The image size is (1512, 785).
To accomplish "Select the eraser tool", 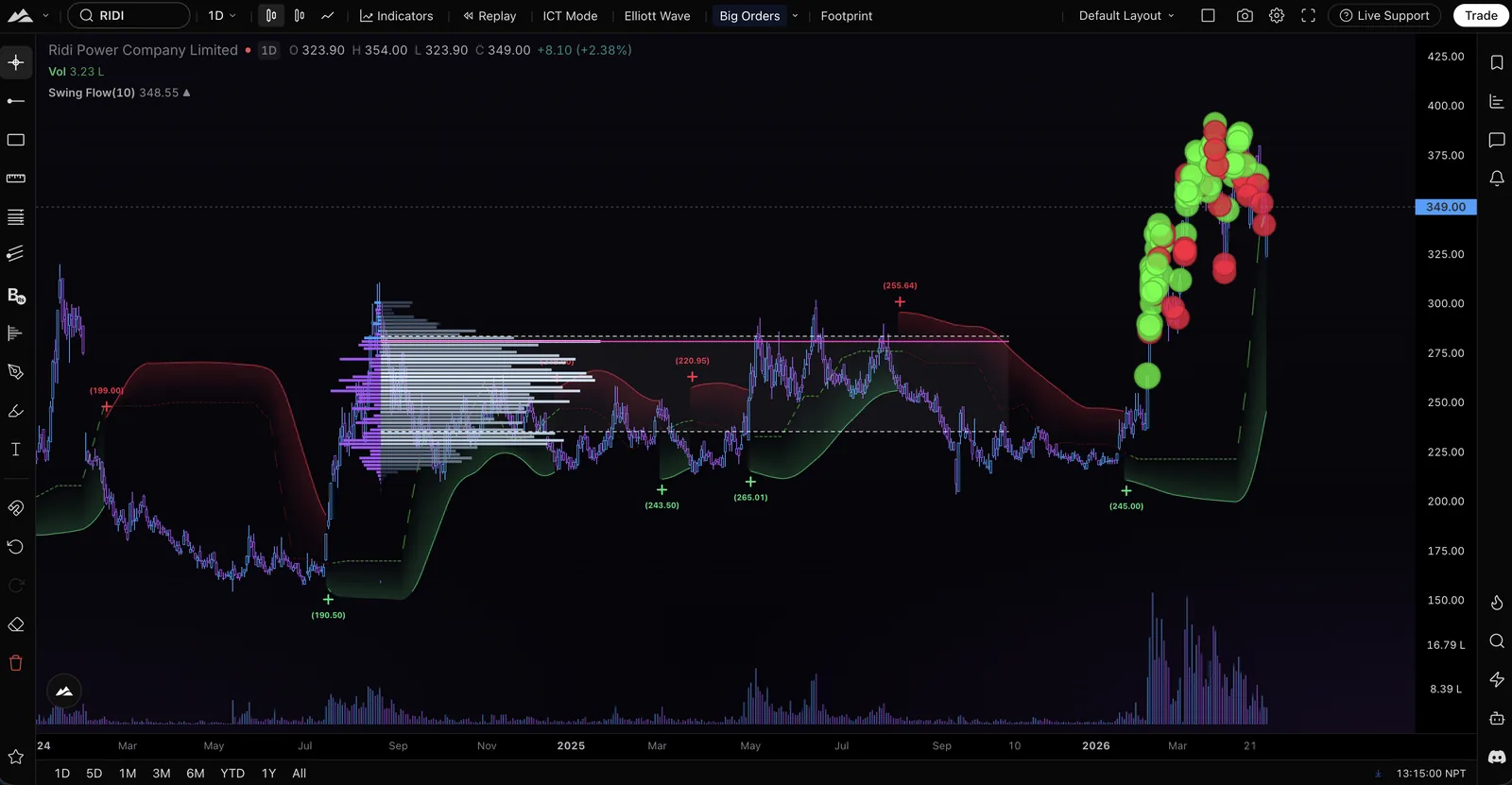I will pos(16,624).
